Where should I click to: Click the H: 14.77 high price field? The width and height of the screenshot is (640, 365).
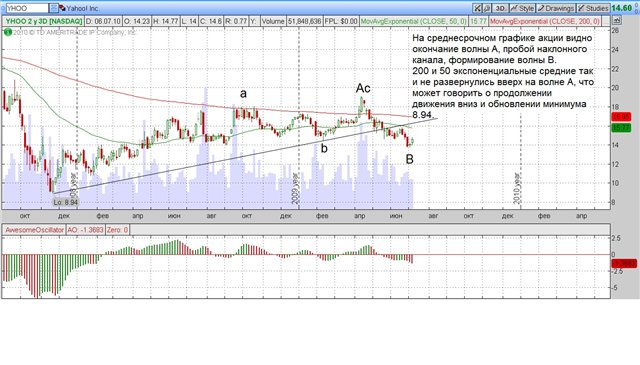[165, 21]
